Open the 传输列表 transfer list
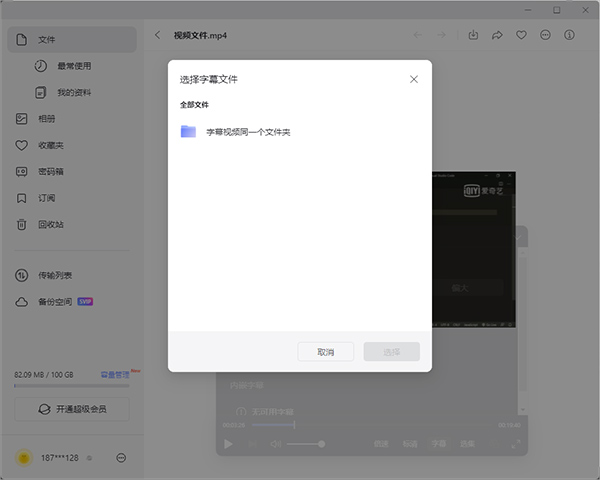600x480 pixels. (x=55, y=275)
